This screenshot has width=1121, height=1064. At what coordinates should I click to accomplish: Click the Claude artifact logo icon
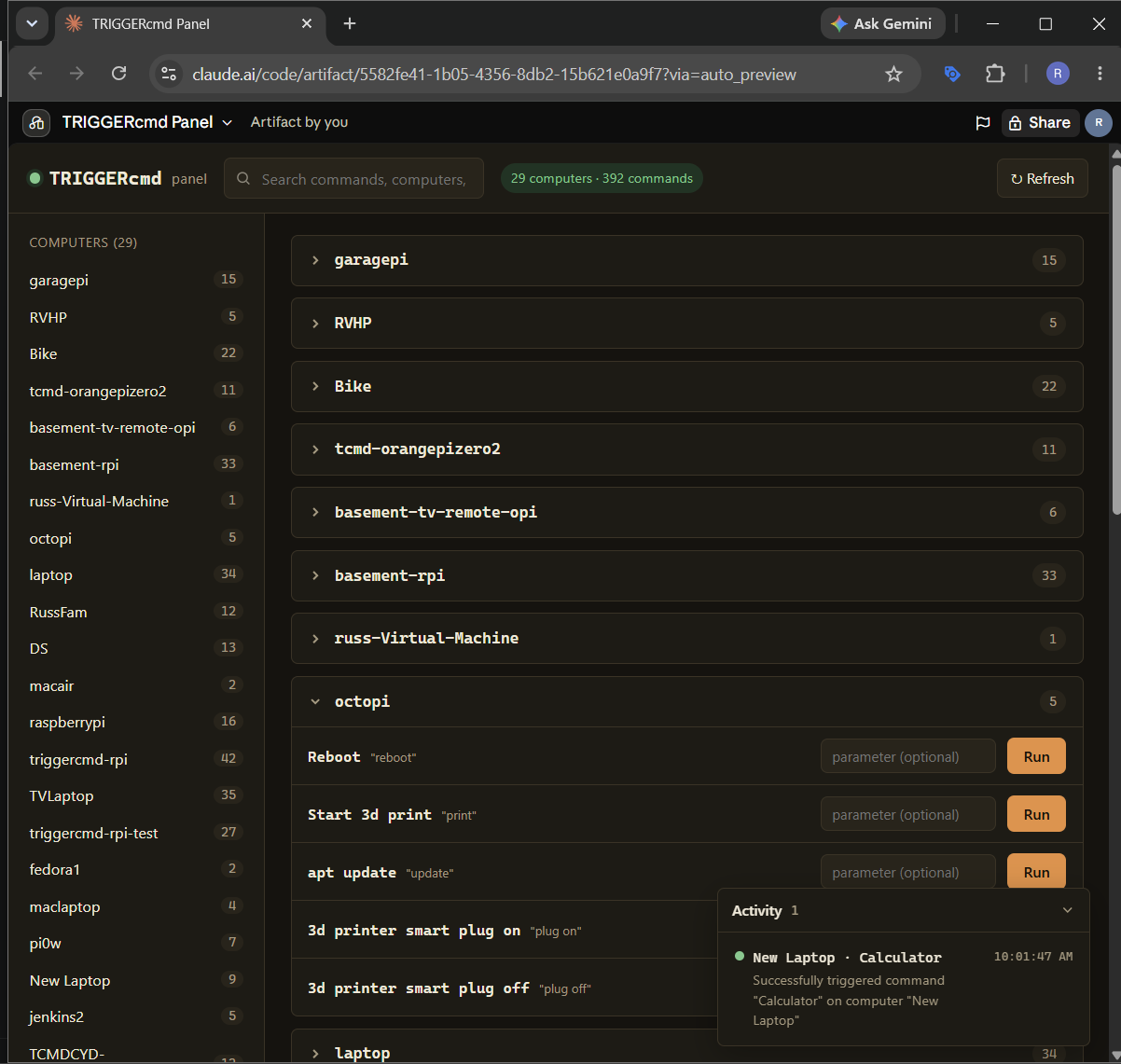pyautogui.click(x=36, y=122)
